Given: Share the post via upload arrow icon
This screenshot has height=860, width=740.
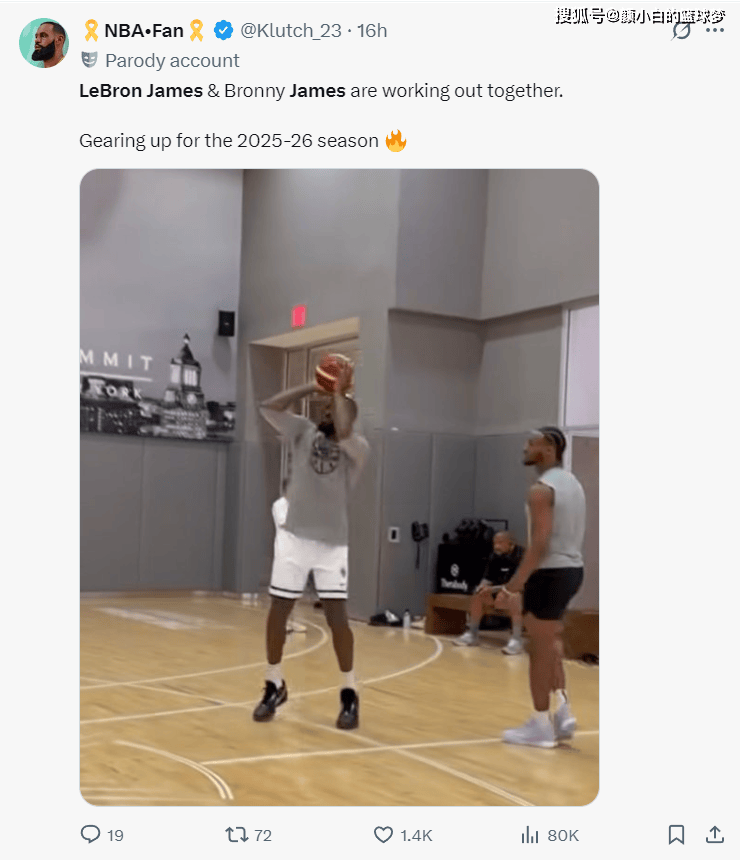Looking at the screenshot, I should click(715, 834).
